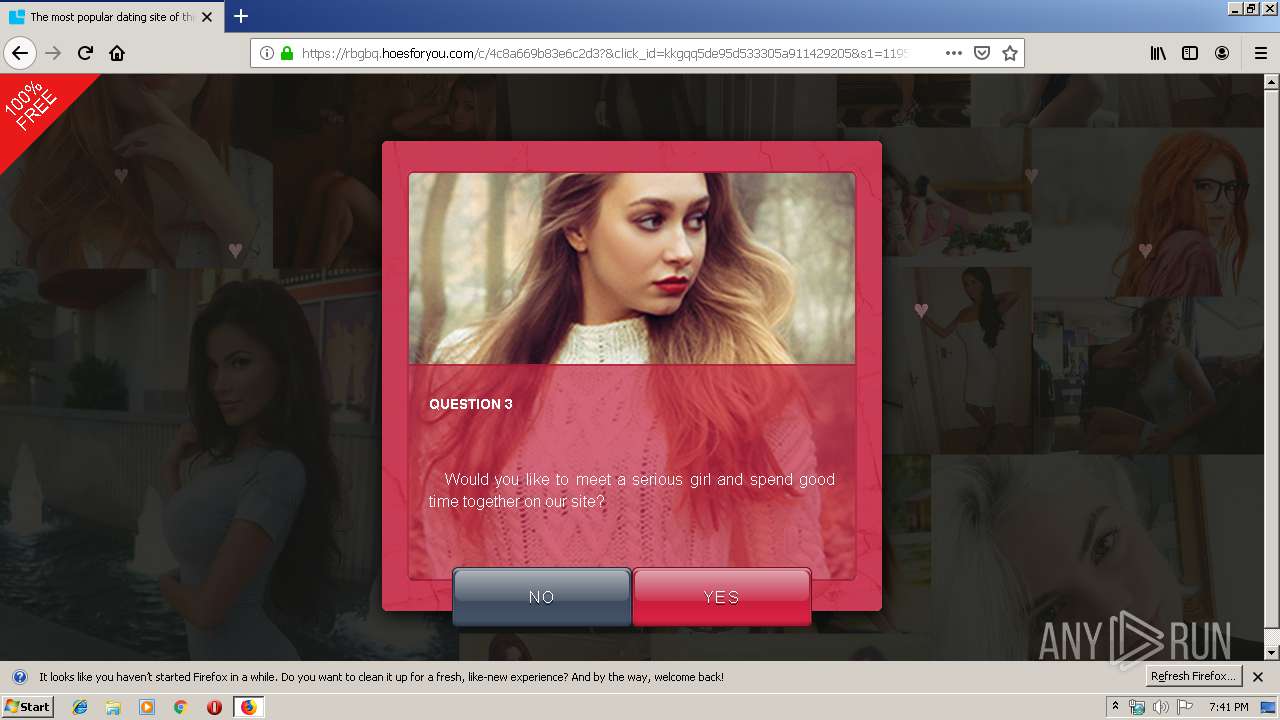Save page to Pocket
1280x720 pixels.
[982, 53]
